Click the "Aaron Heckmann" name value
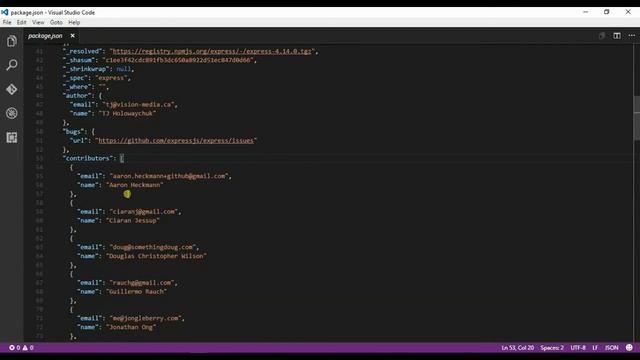The image size is (640, 360). [135, 185]
